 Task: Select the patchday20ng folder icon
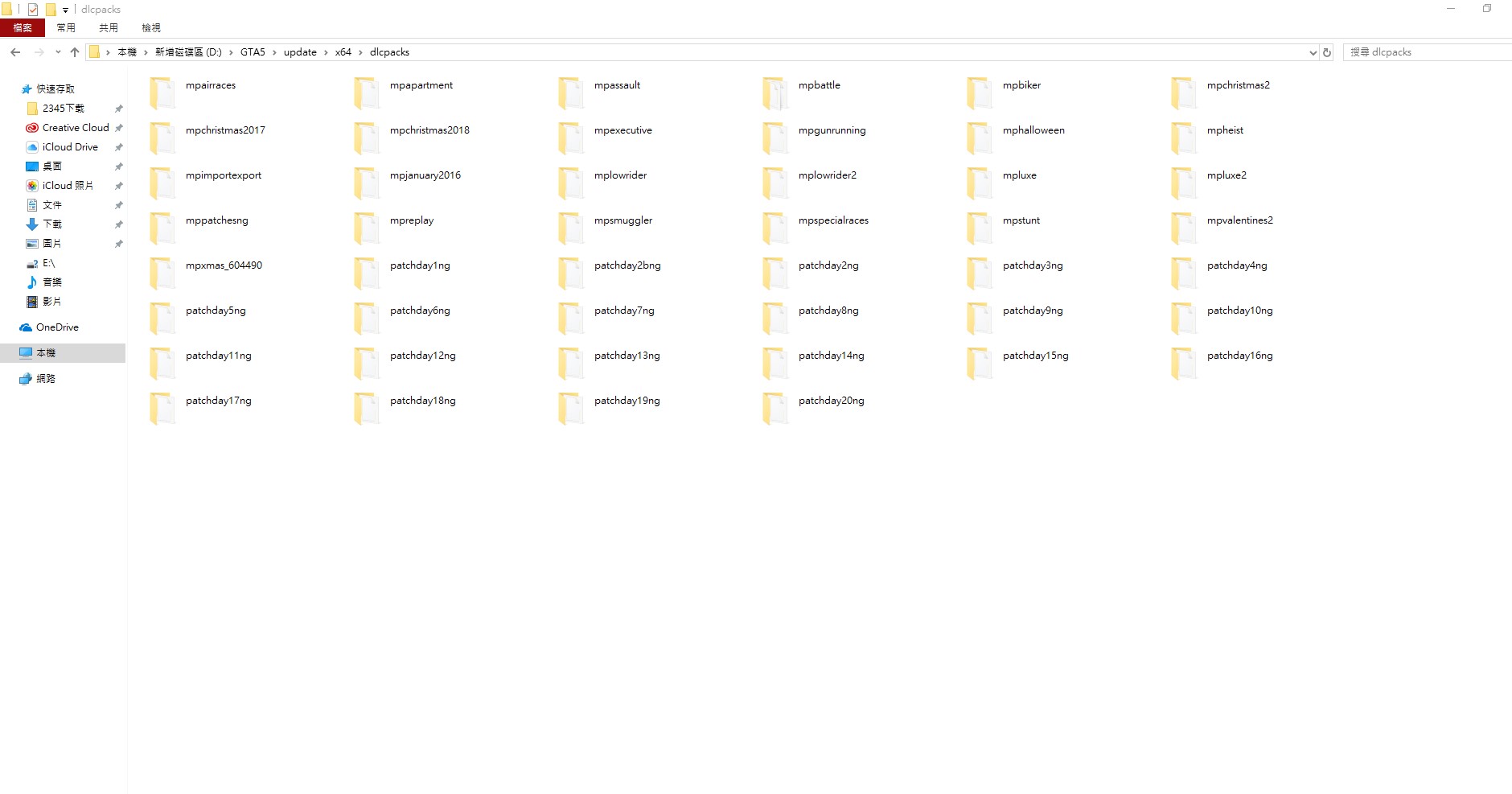775,409
